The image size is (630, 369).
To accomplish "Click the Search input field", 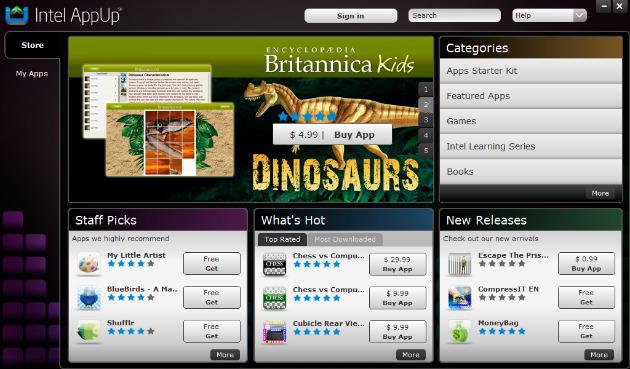I will 454,16.
